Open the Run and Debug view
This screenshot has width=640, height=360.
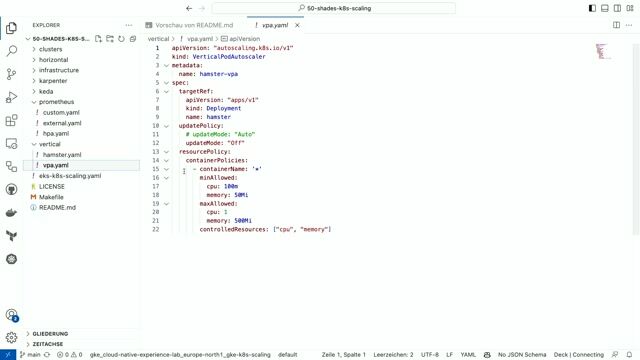coord(11,97)
